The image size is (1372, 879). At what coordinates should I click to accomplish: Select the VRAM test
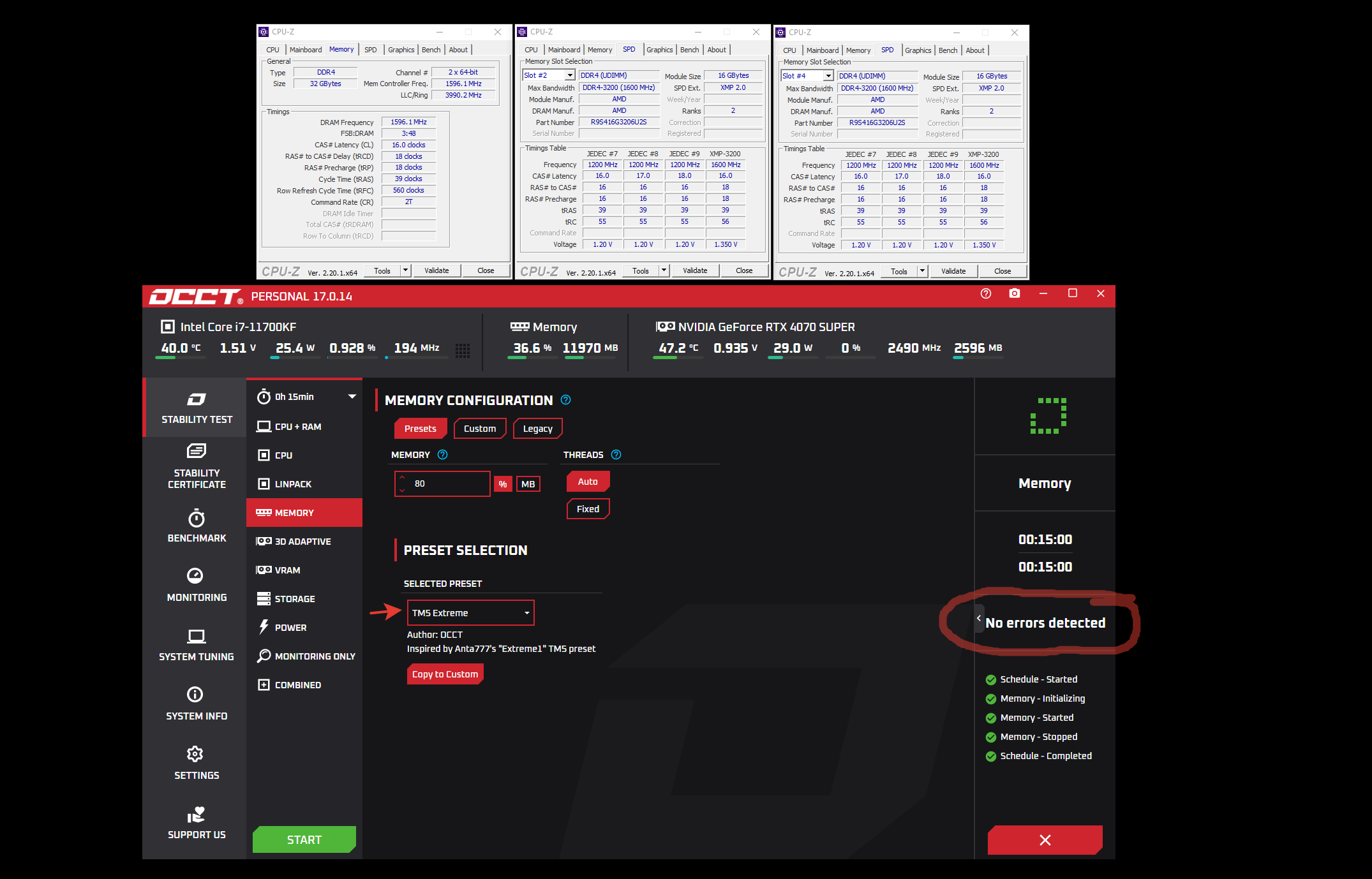tap(304, 570)
